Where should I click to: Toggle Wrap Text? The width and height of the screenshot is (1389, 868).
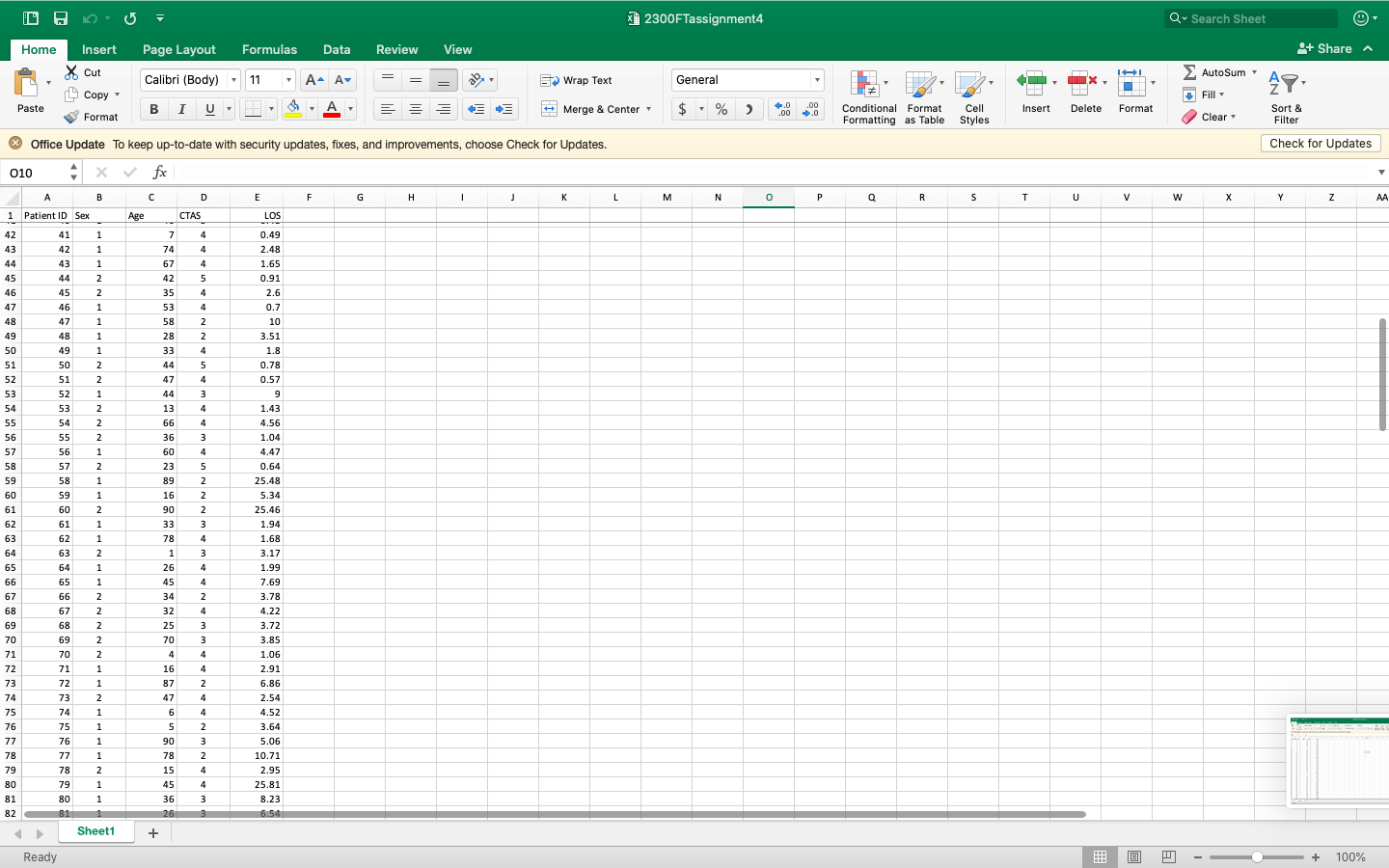tap(576, 80)
